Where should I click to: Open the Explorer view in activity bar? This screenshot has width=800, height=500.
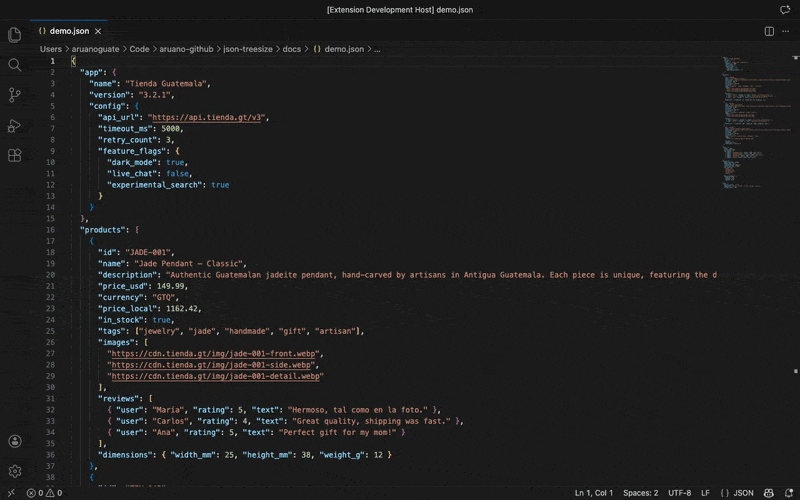point(15,35)
